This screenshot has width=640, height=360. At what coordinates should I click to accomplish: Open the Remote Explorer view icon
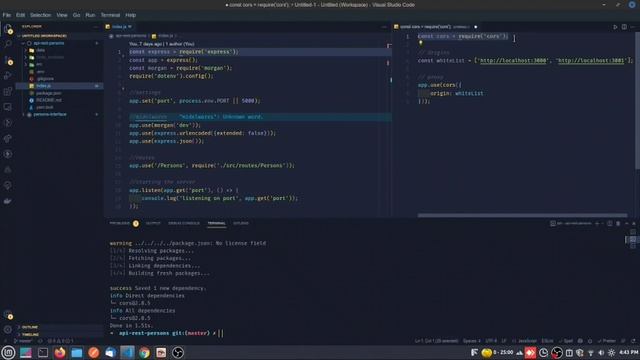[x=8, y=107]
